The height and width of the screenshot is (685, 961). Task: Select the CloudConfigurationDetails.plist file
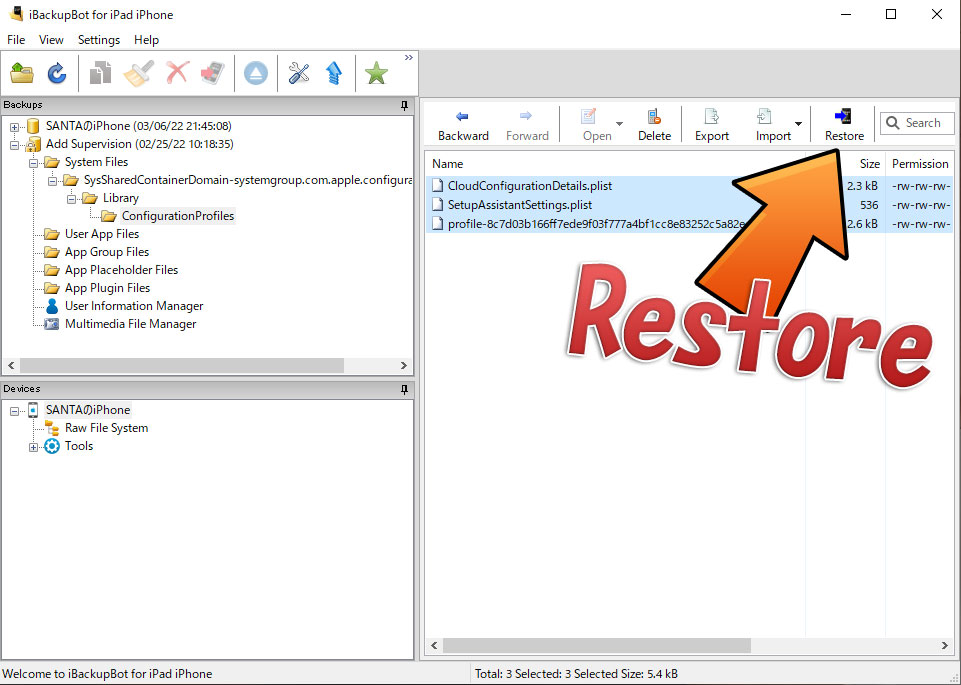(x=530, y=186)
